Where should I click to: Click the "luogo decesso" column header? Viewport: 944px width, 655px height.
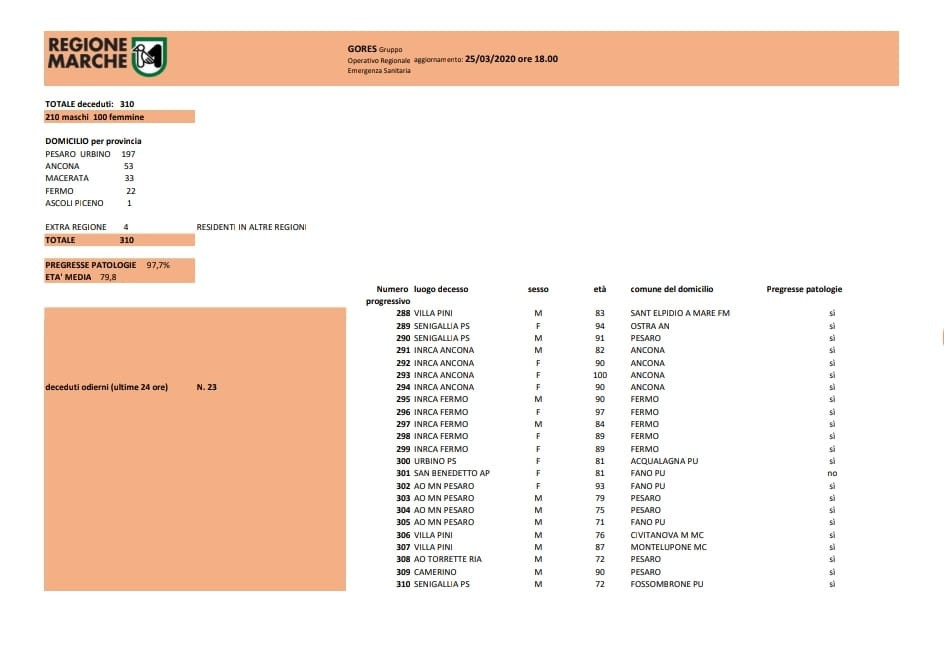pos(441,289)
